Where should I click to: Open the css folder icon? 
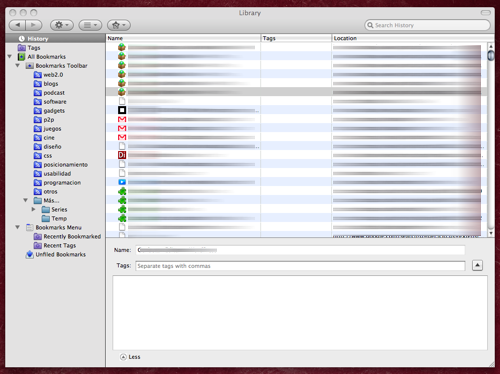[x=38, y=156]
